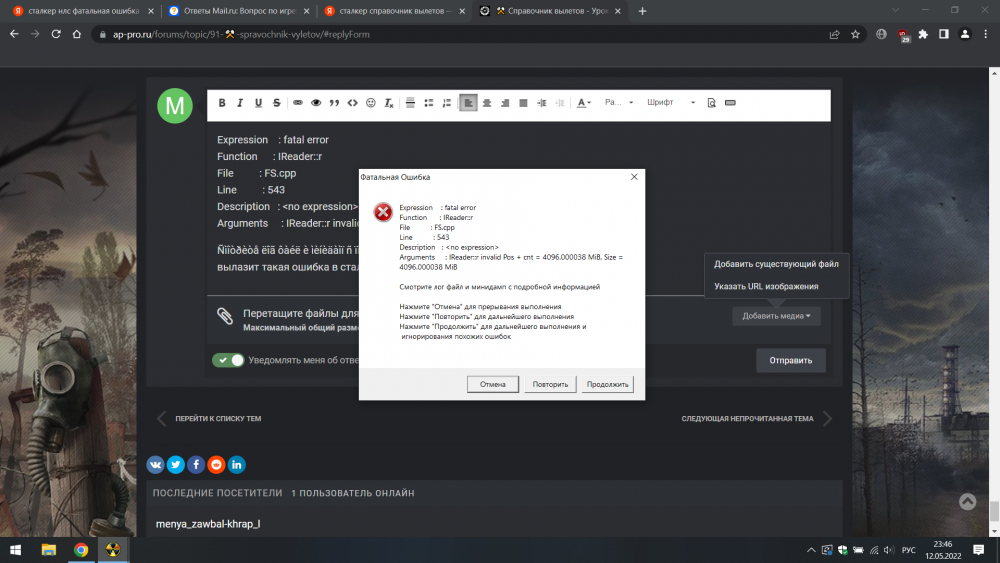
Task: Align text to the right
Action: tap(505, 103)
